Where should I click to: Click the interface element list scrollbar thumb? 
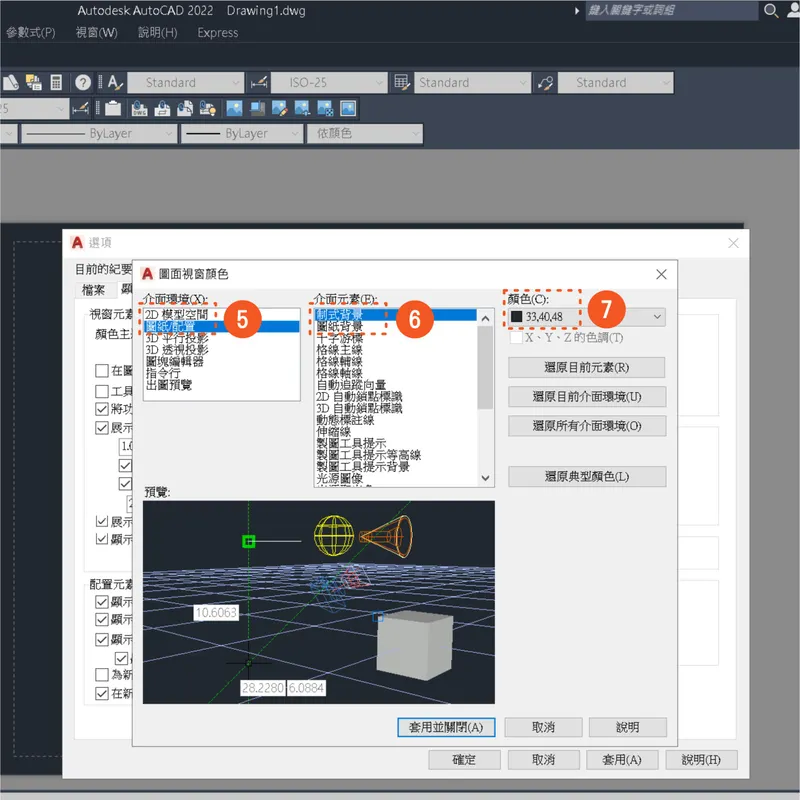485,368
